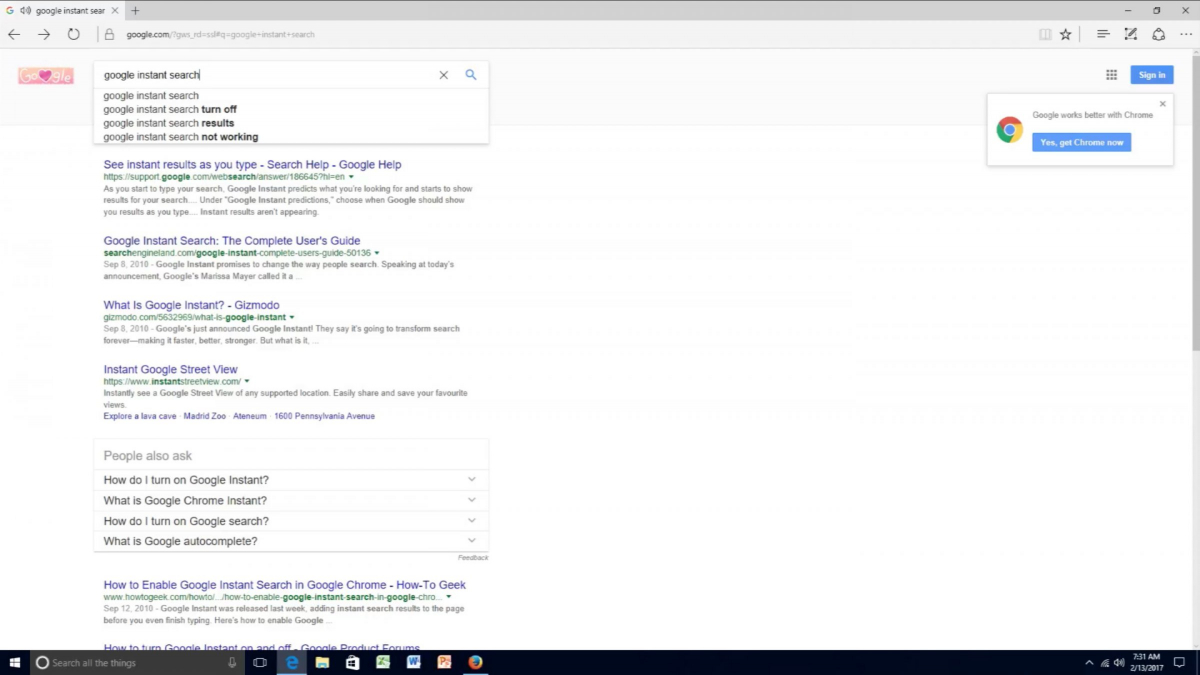Launch PowerPoint from the taskbar
The image size is (1200, 675).
445,662
